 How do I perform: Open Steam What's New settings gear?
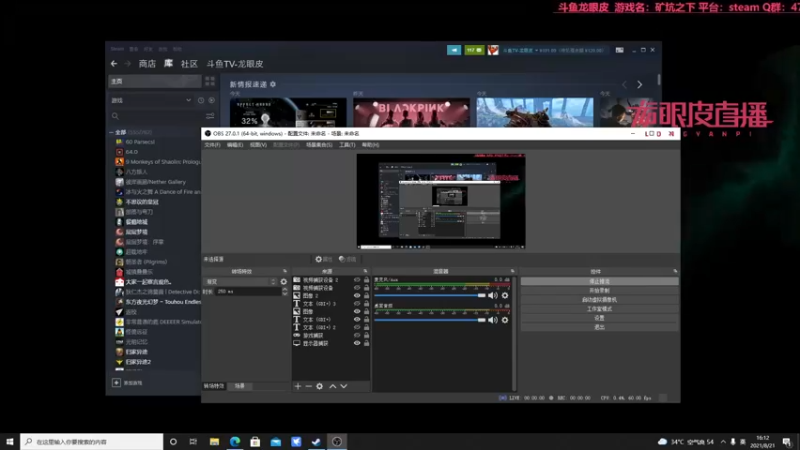273,84
